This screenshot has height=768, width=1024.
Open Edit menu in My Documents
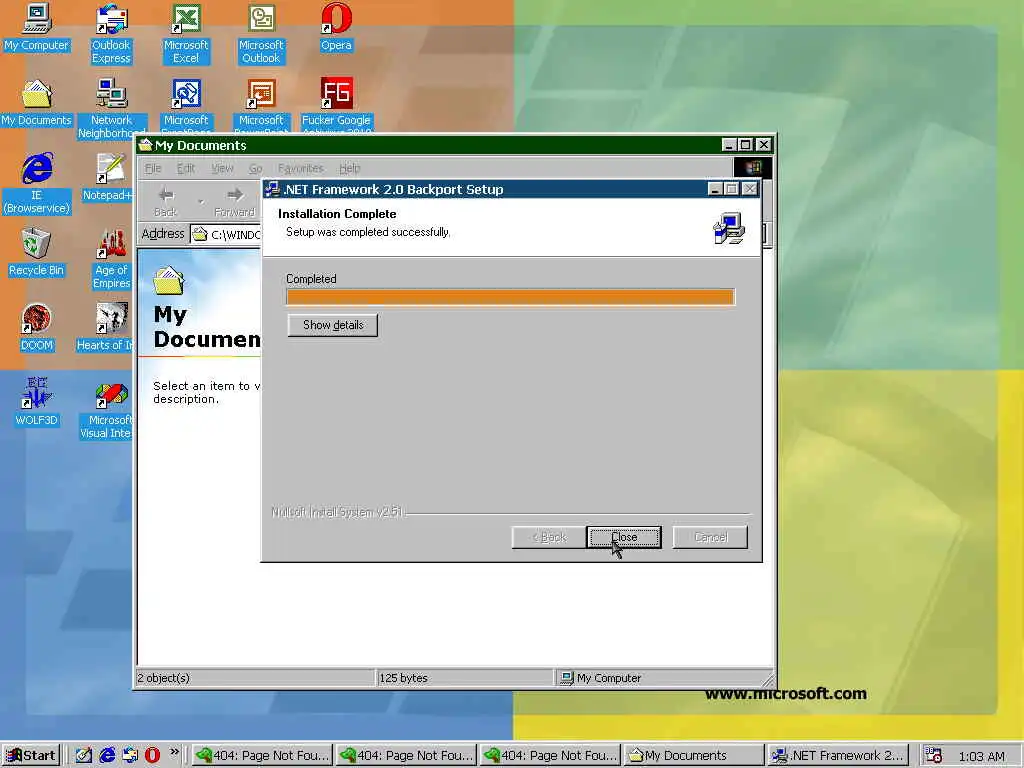click(x=186, y=168)
